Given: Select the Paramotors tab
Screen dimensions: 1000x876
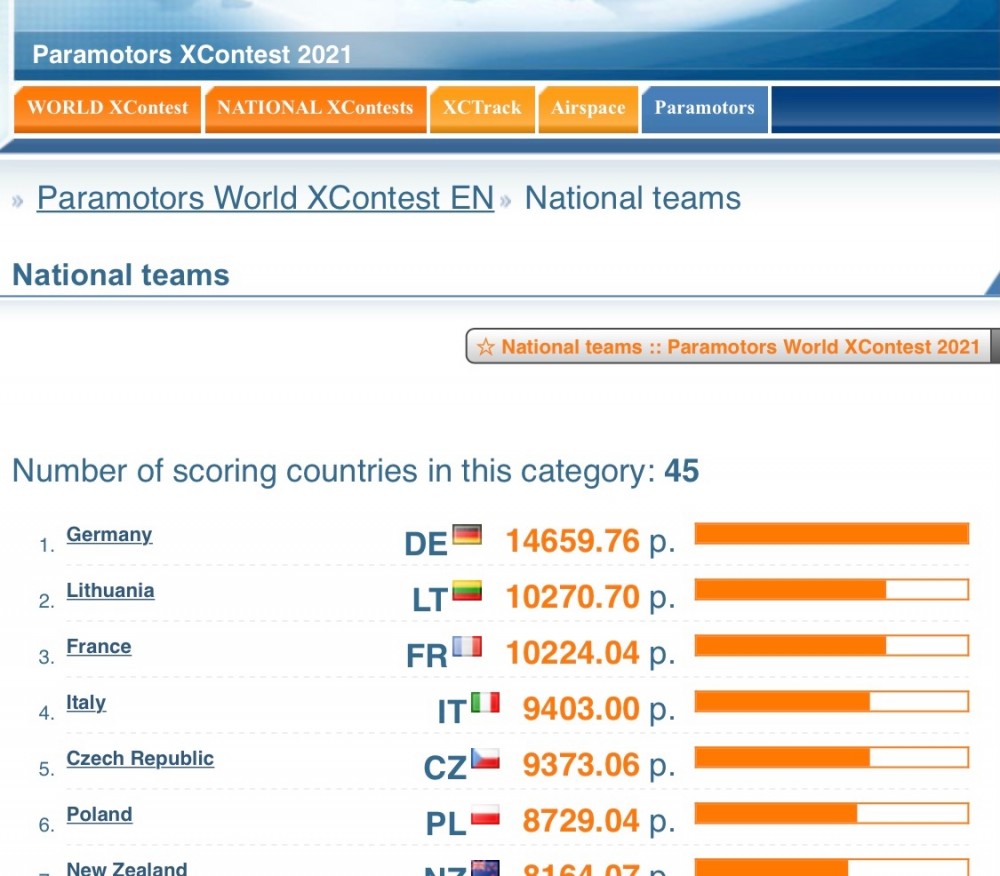Looking at the screenshot, I should tap(705, 109).
